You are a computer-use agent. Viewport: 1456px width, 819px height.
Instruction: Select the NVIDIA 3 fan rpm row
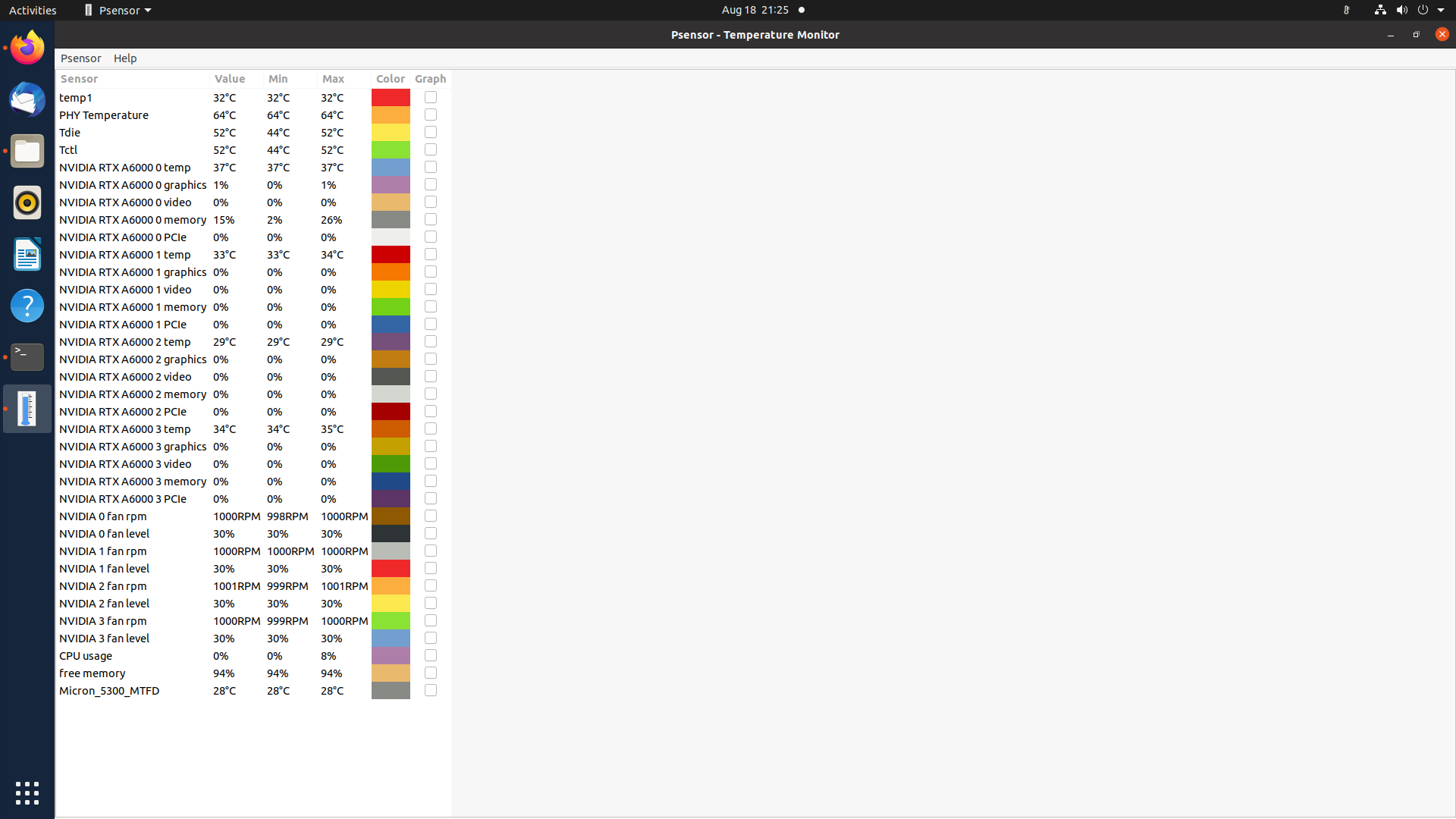[253, 620]
